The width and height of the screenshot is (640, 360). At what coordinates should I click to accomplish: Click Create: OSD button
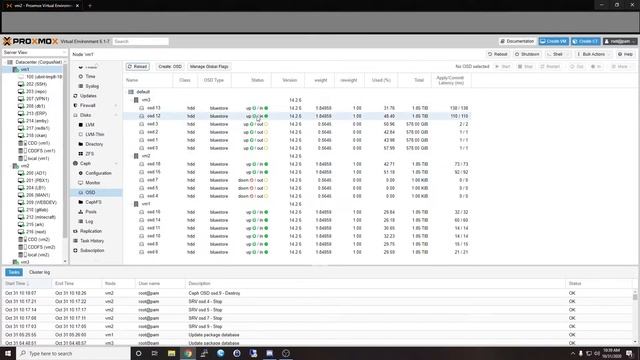pos(170,67)
